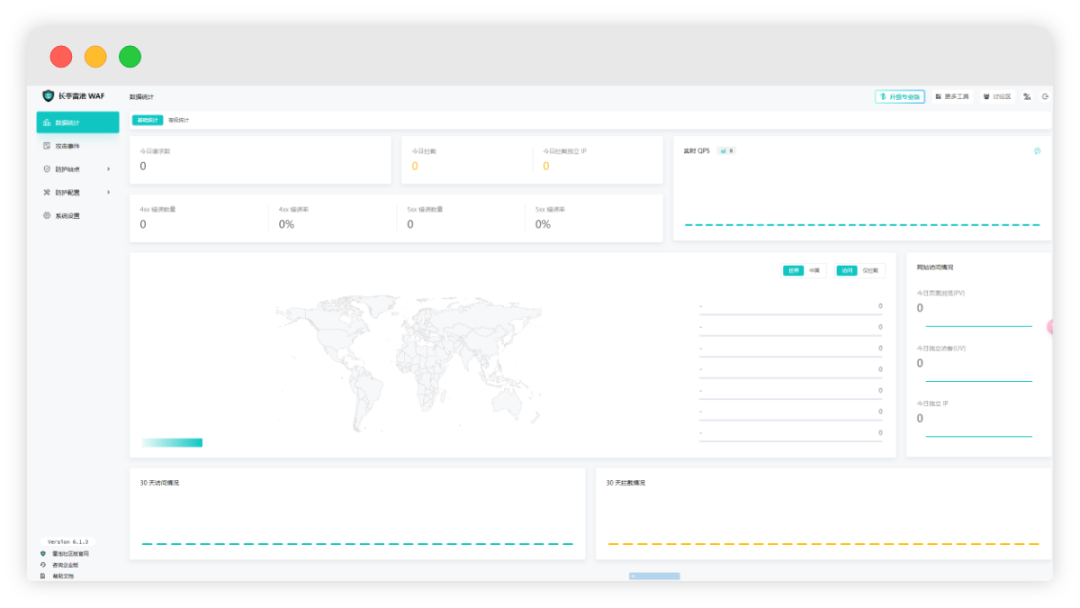
Task: Click the 4xx 错误数量 value
Action: (x=143, y=224)
